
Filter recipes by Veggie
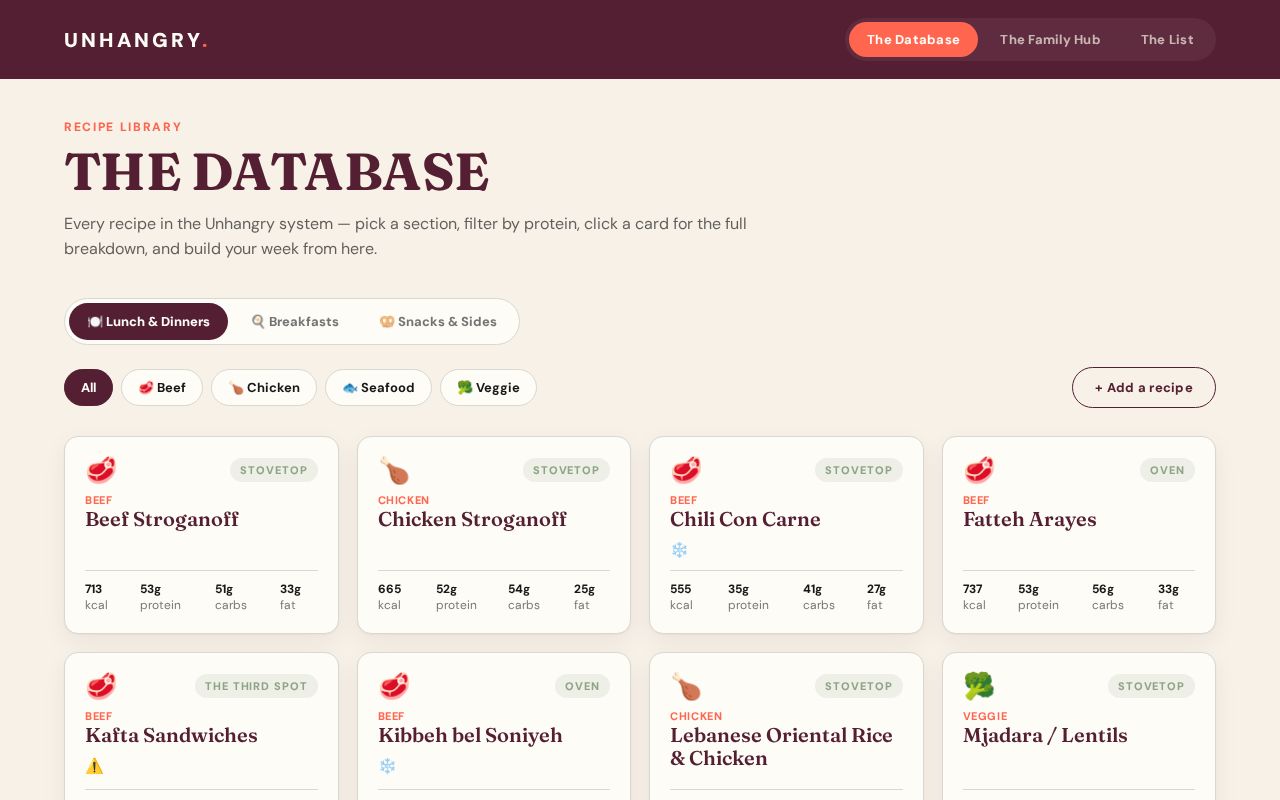[x=488, y=388]
